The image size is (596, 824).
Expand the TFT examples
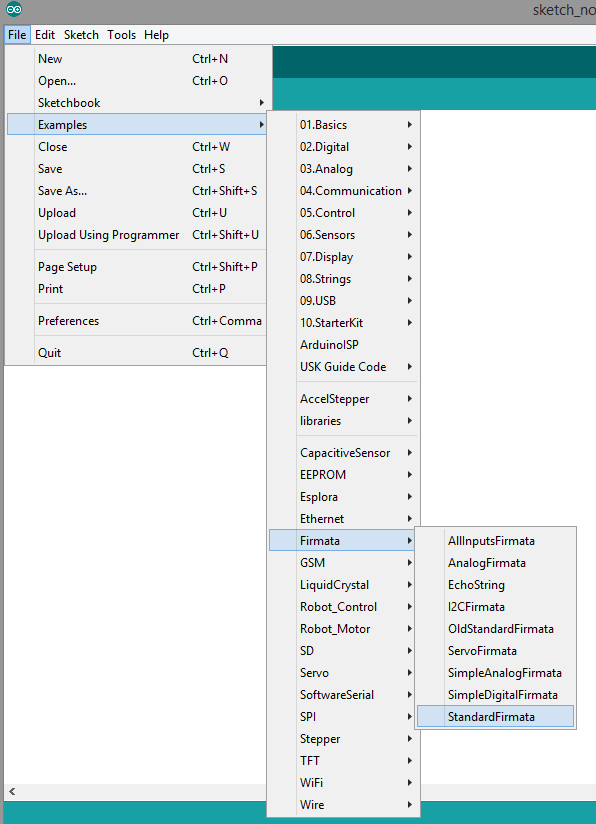(x=344, y=761)
